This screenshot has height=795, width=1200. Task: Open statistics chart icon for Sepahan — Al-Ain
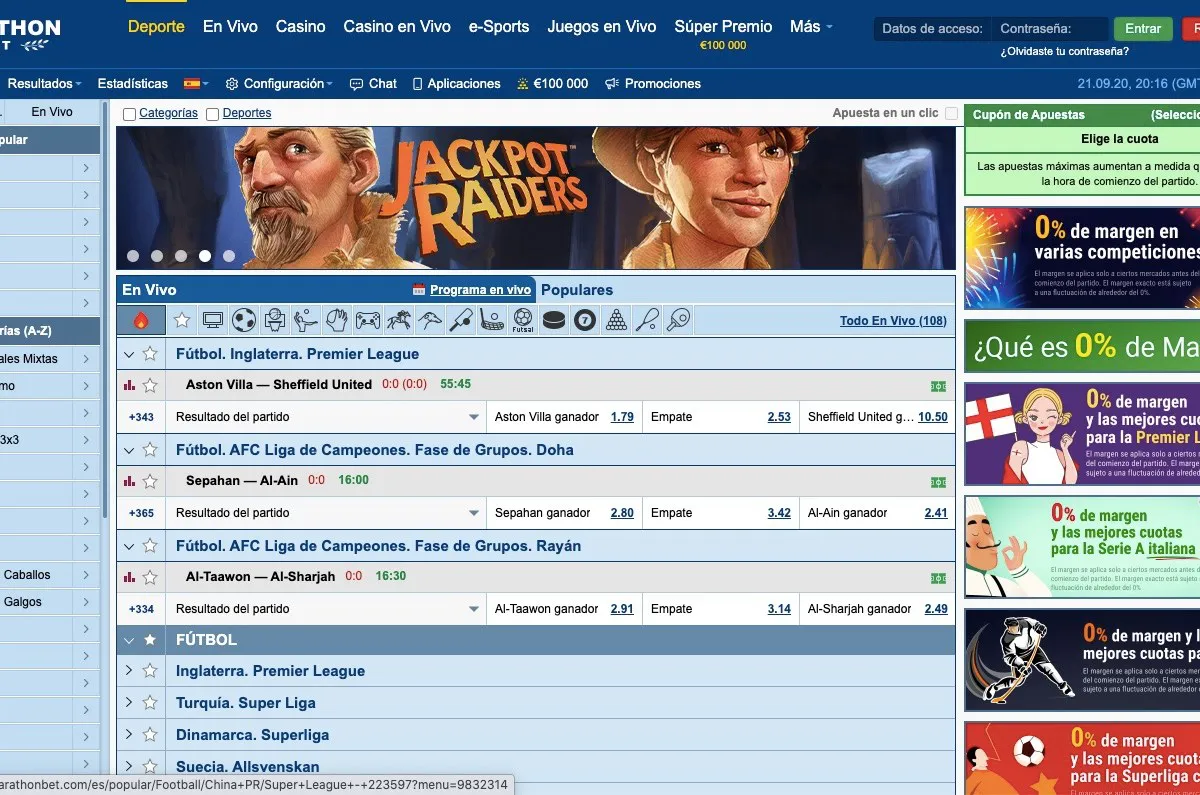[129, 481]
